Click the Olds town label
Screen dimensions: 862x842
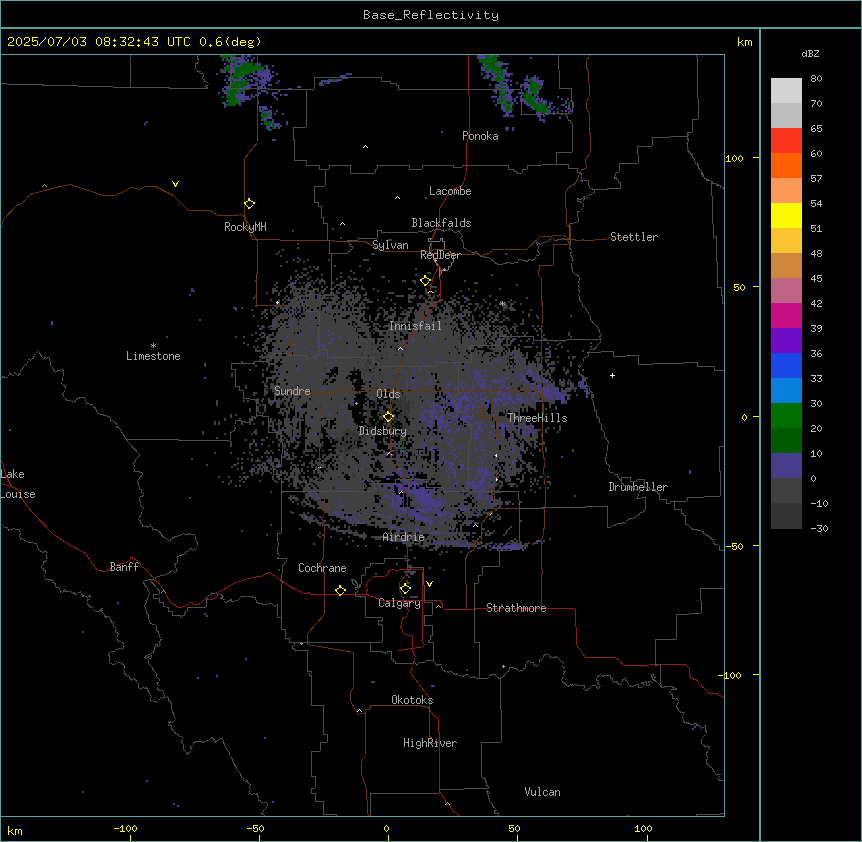[x=388, y=394]
